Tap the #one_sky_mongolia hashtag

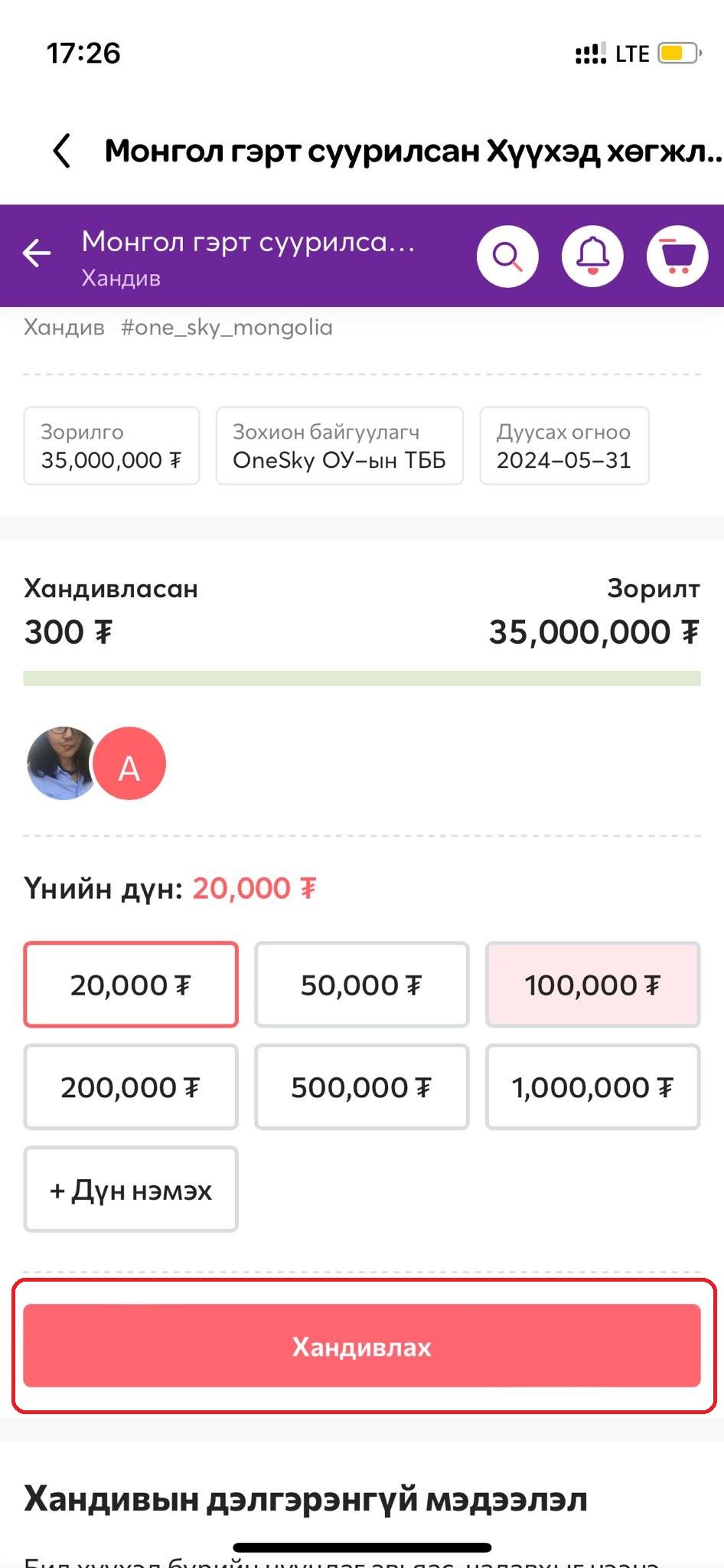click(x=227, y=328)
